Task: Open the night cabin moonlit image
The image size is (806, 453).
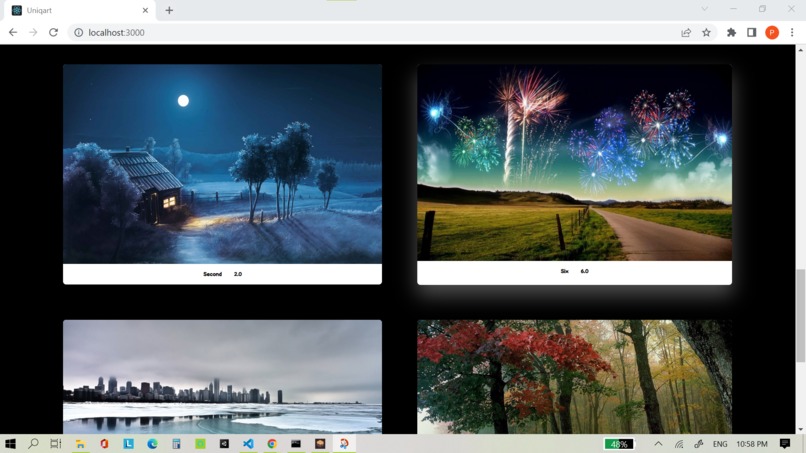Action: (223, 164)
